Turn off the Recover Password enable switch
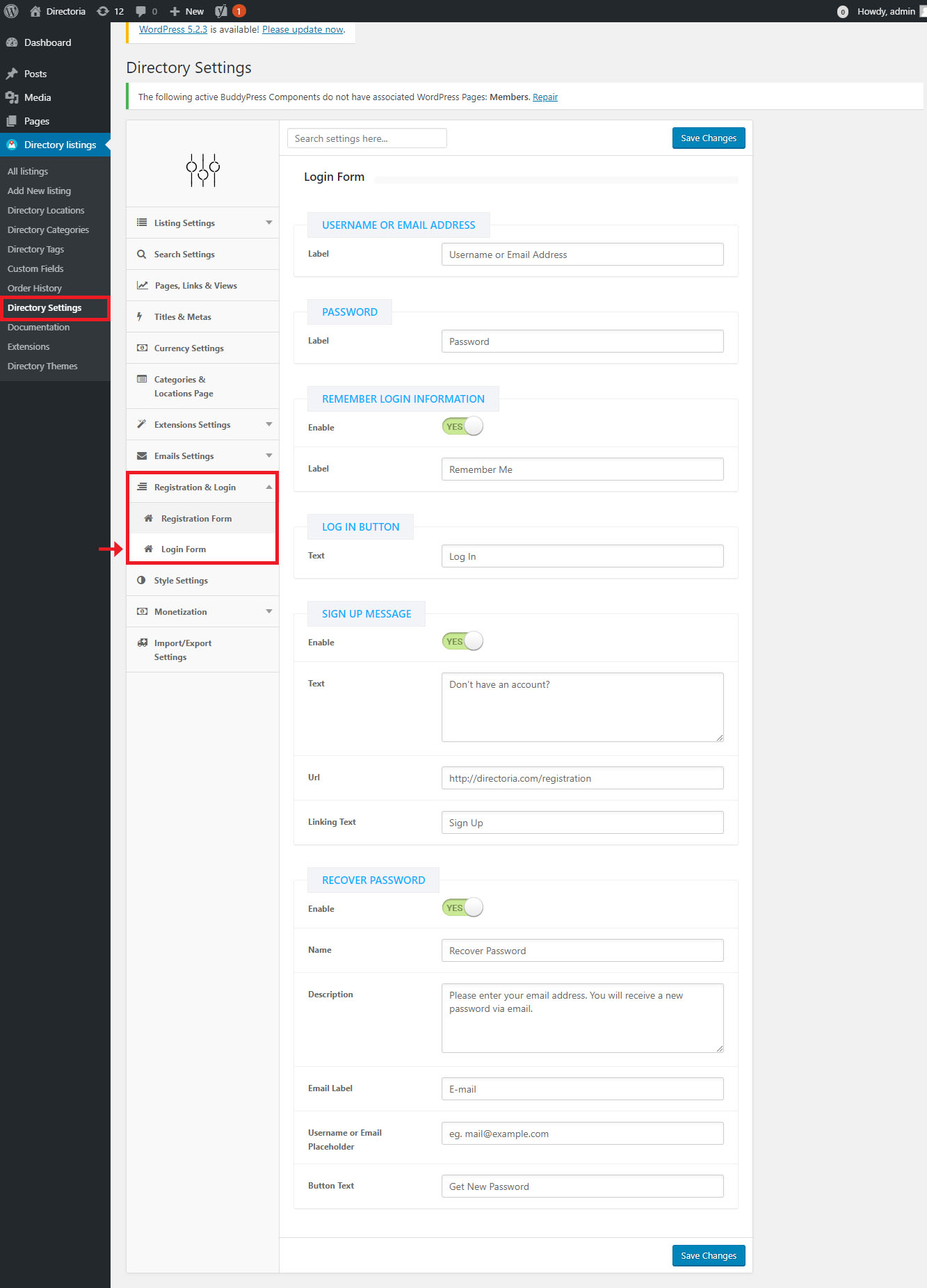Image resolution: width=927 pixels, height=1288 pixels. click(x=462, y=908)
